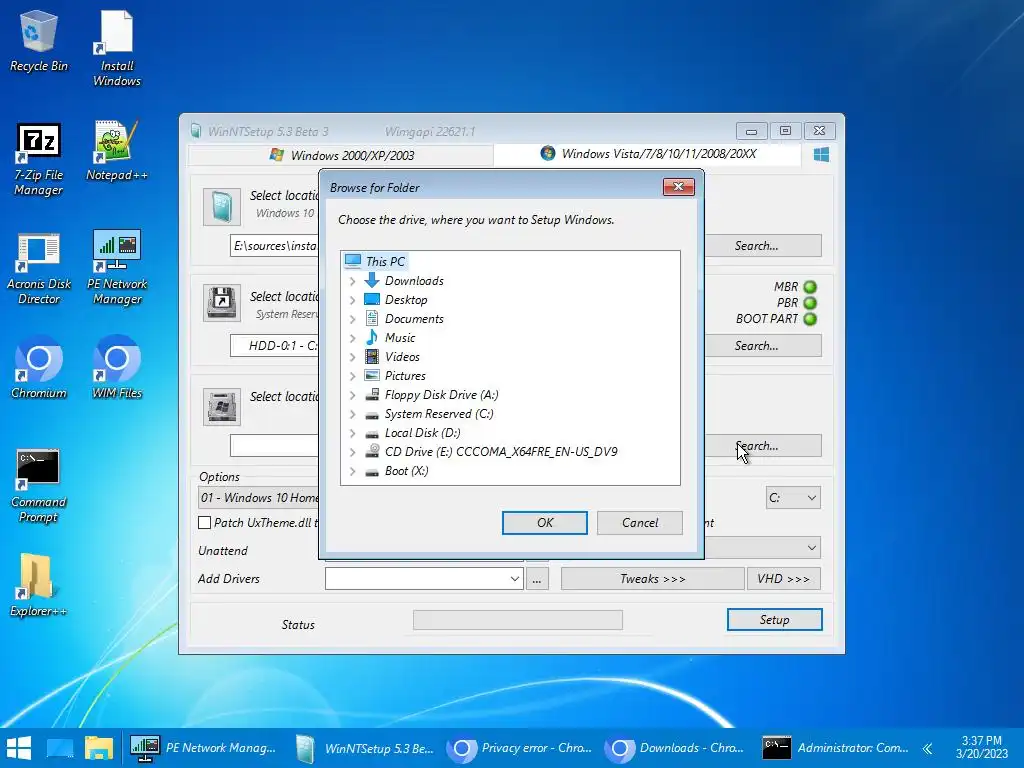The height and width of the screenshot is (768, 1024).
Task: Open the 01 - Windows 10 Home edition dropdown
Action: tap(259, 498)
